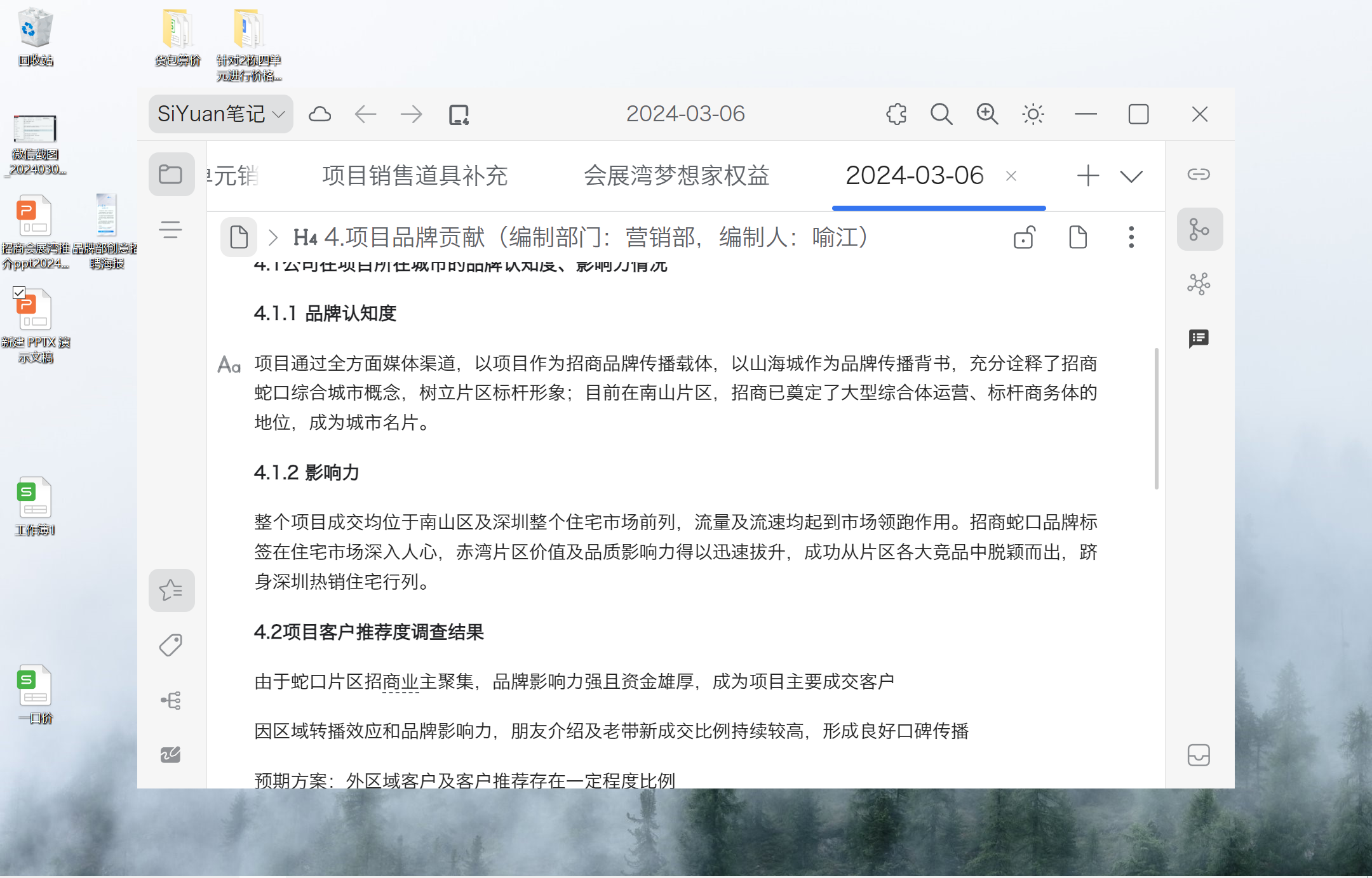Open plugins puzzle-piece icon
This screenshot has height=878, width=1372.
(896, 114)
